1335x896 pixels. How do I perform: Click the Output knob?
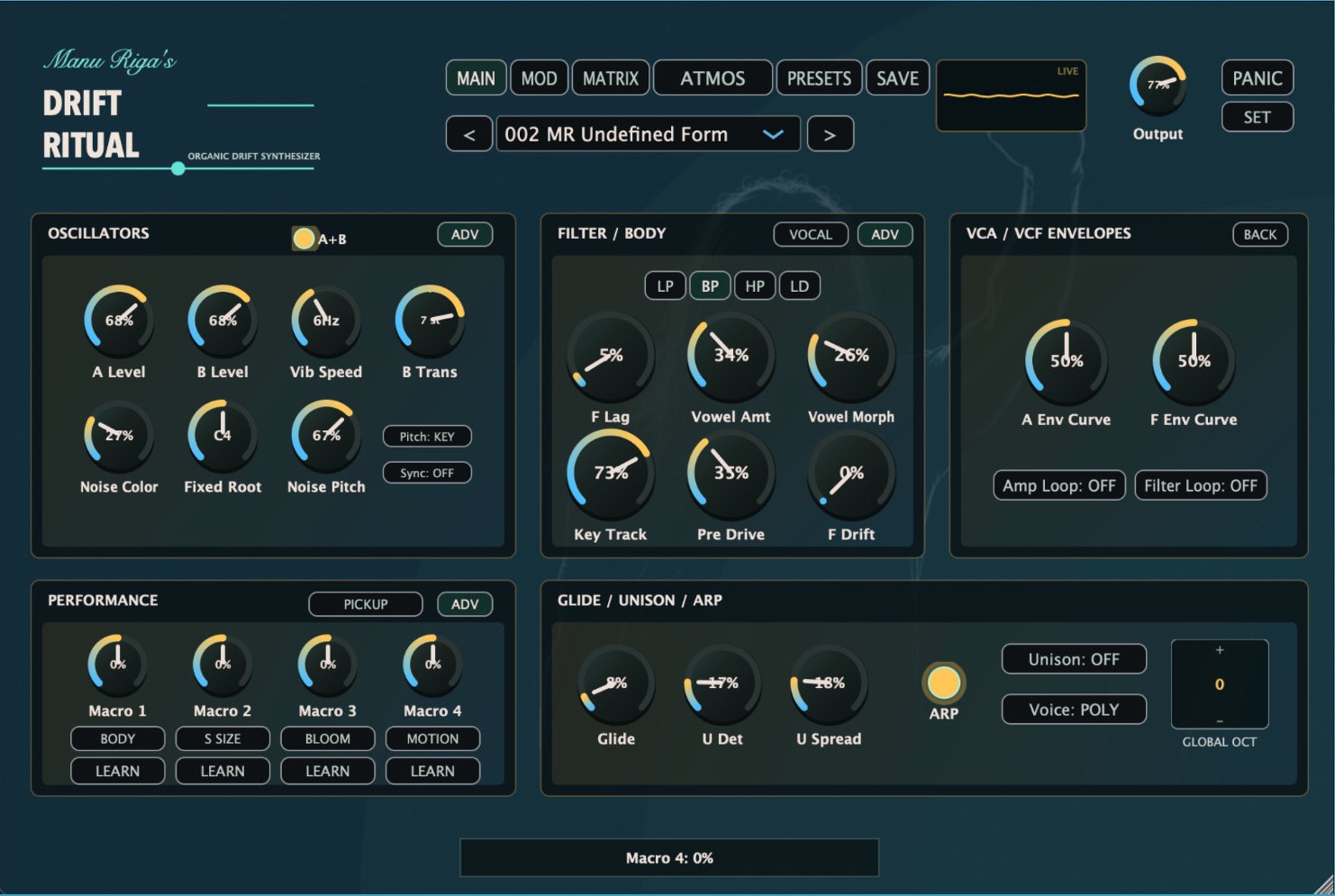click(1158, 86)
